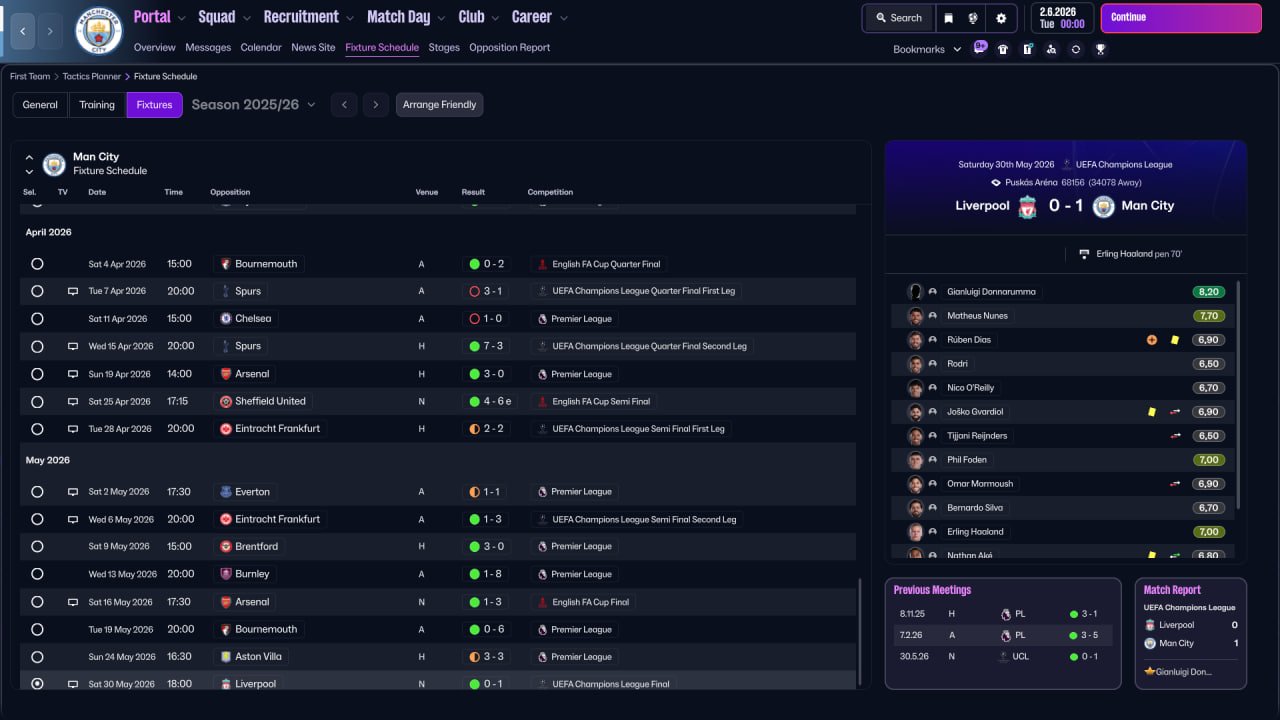Click Man City crest in match score header
Viewport: 1280px width, 720px height.
coord(1103,206)
